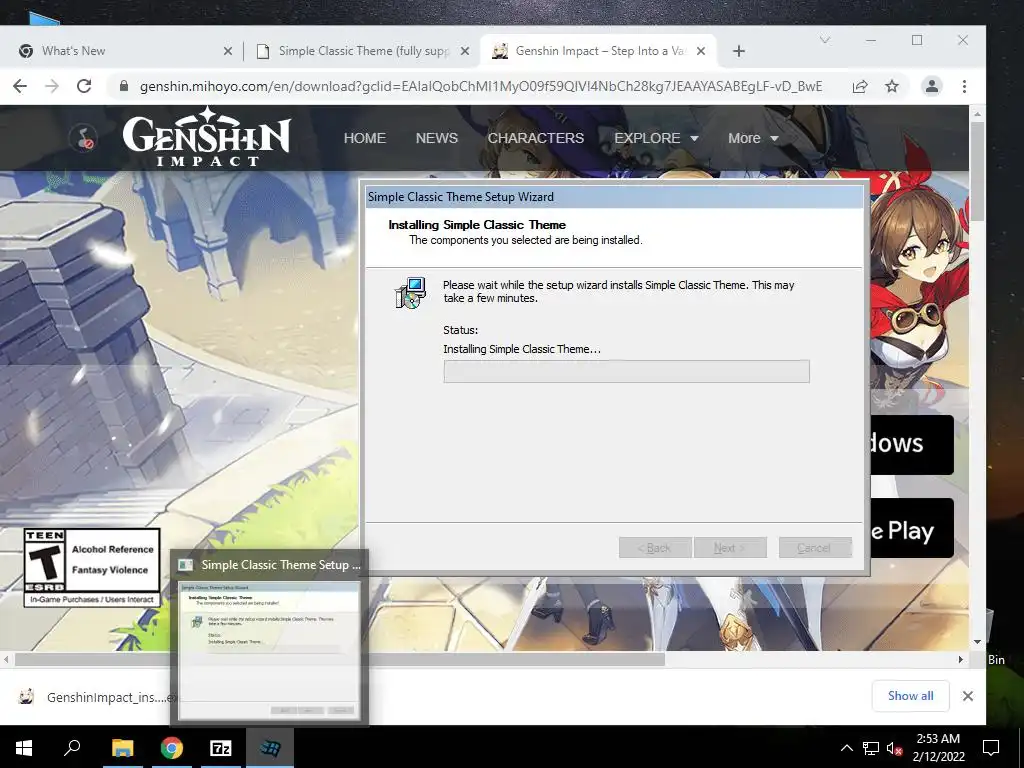This screenshot has width=1024, height=768.
Task: Click the muted volume tray icon
Action: 894,748
